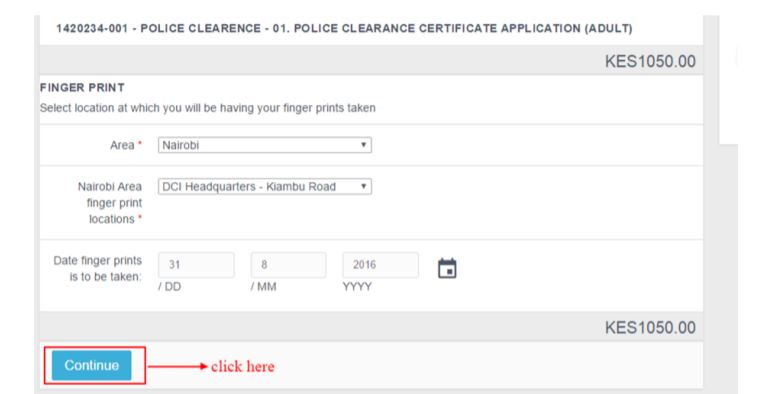
Task: Click the Date finger prints is to be taken label
Action: click(x=98, y=269)
